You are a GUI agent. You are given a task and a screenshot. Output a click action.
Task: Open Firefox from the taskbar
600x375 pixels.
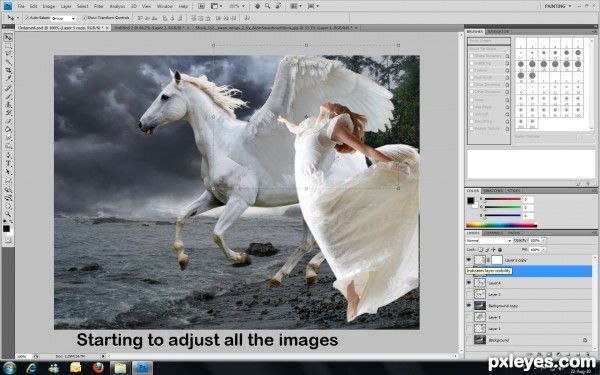coord(98,368)
